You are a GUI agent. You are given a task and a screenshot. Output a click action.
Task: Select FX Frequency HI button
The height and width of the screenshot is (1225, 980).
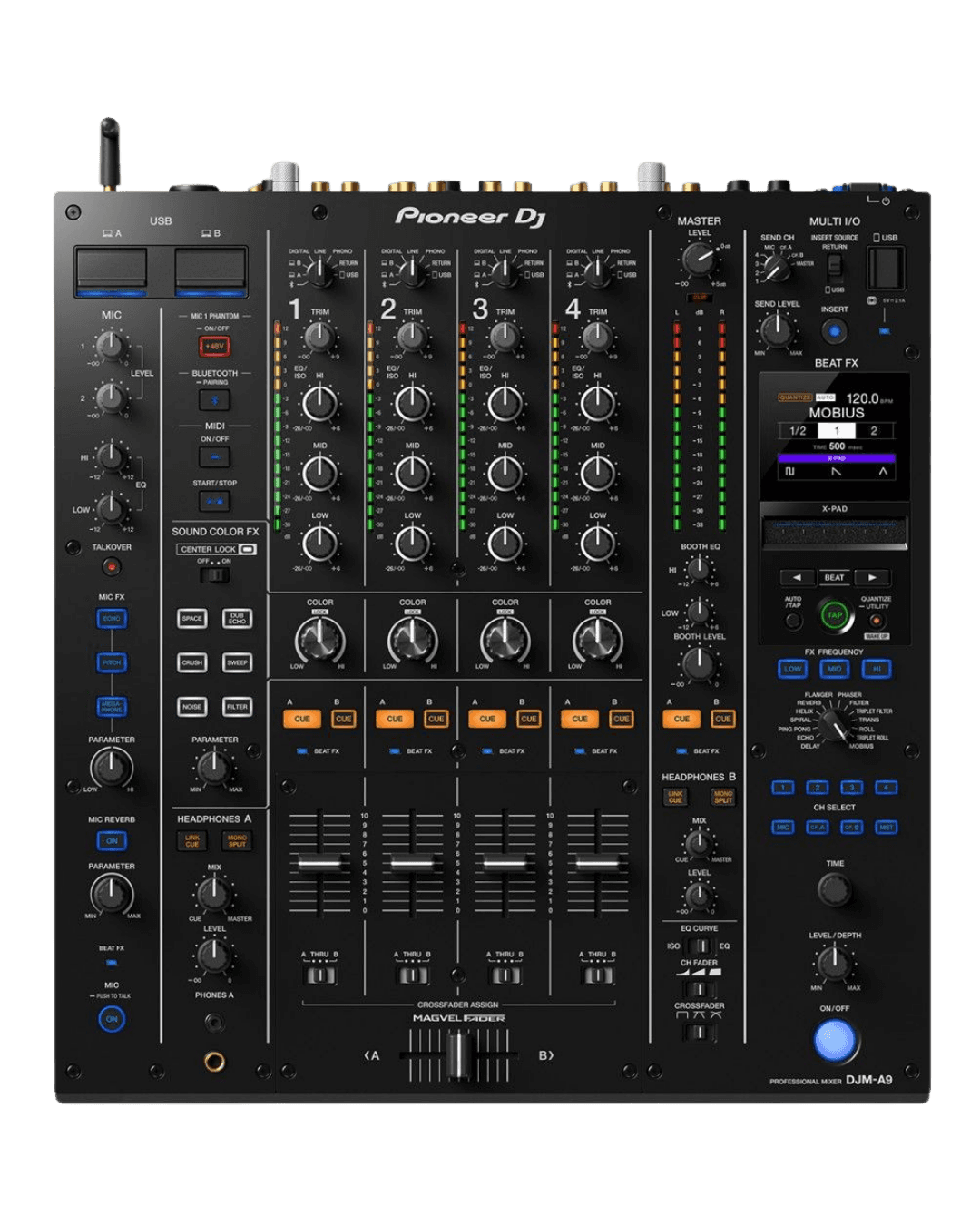click(x=876, y=669)
